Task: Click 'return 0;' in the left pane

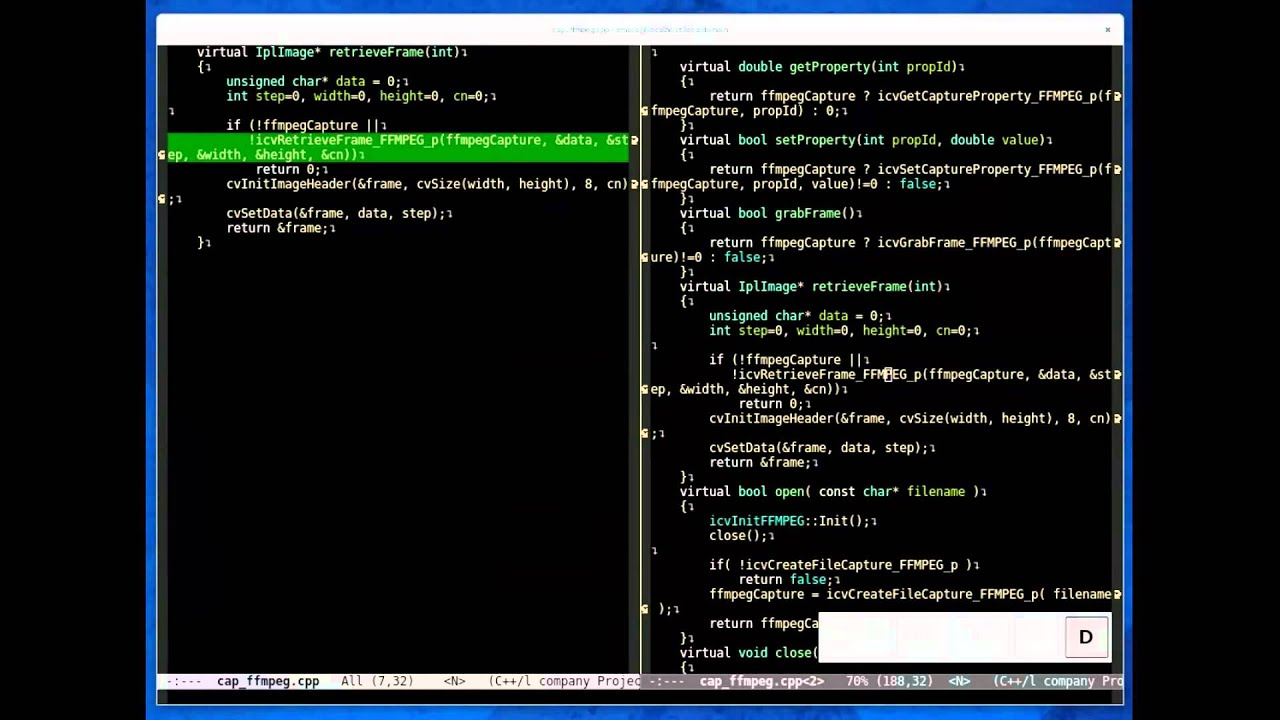Action: [x=288, y=169]
